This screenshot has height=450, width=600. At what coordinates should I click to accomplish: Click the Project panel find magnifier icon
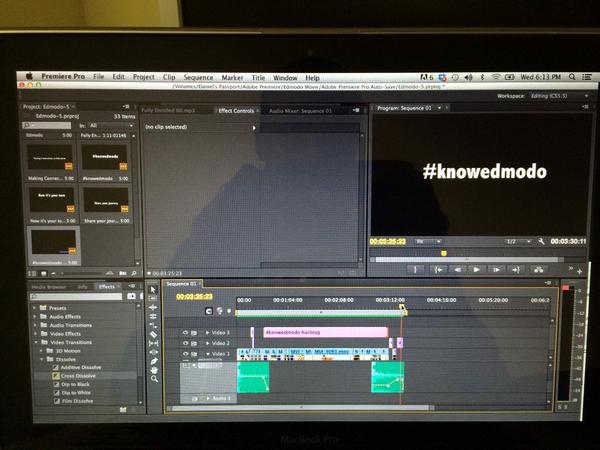click(134, 274)
